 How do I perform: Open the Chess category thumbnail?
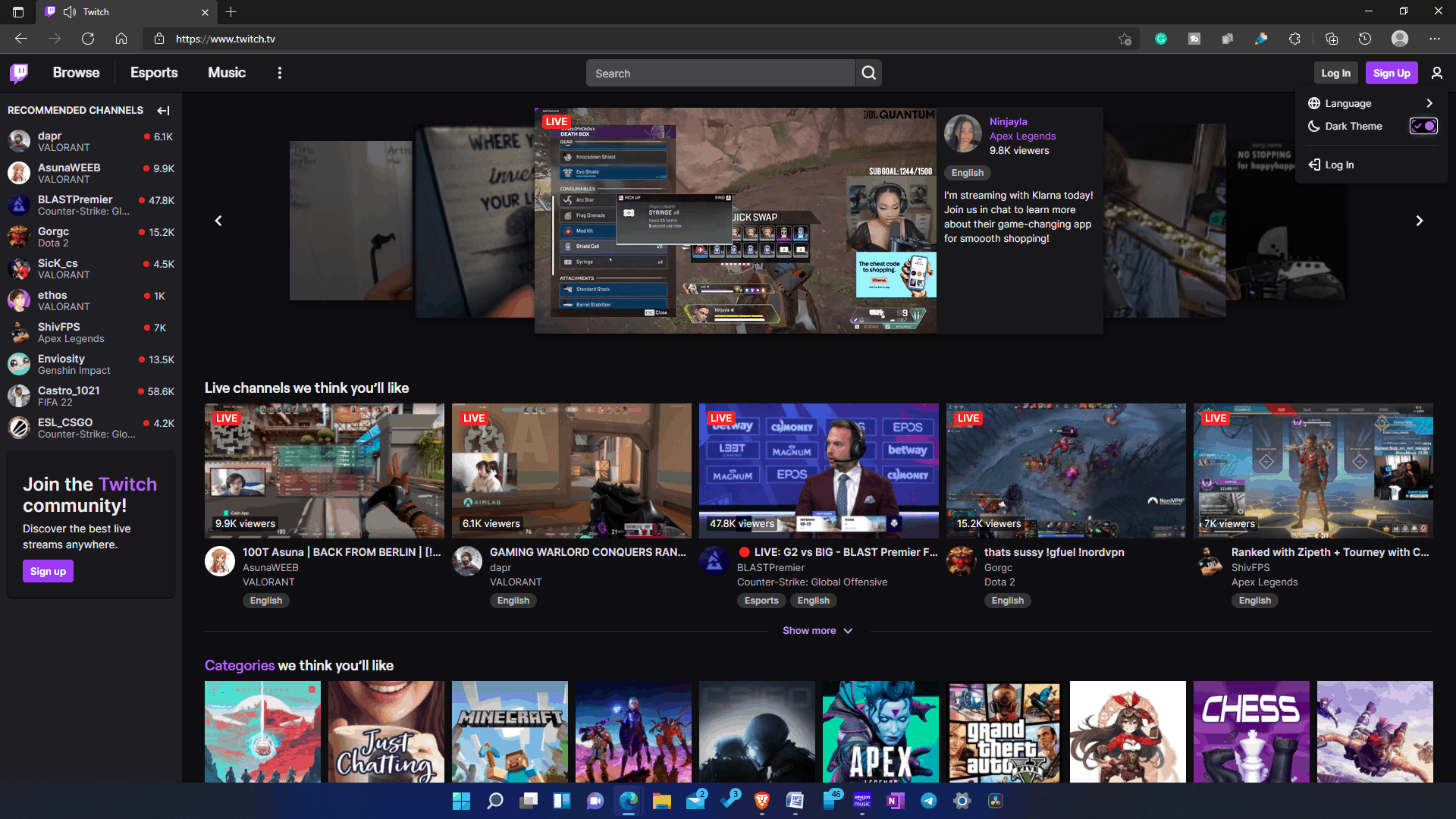pyautogui.click(x=1251, y=732)
